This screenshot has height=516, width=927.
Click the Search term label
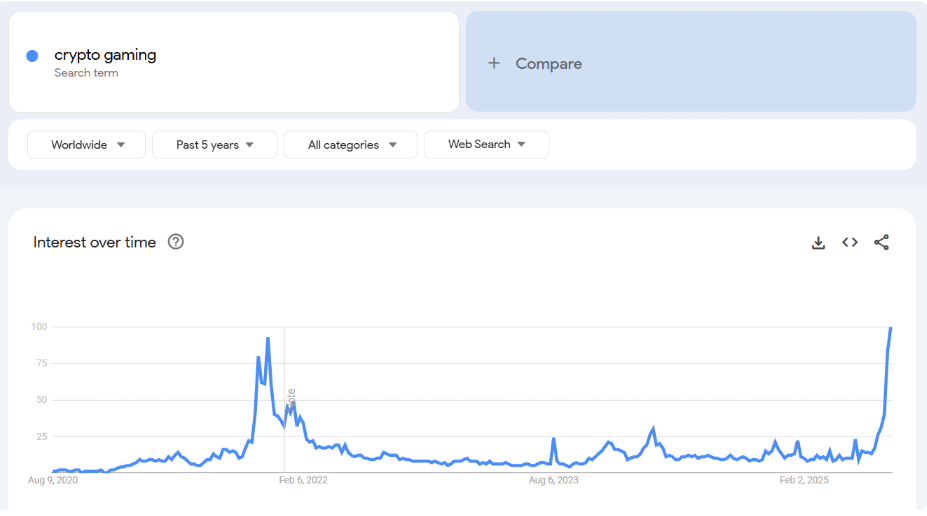tap(86, 73)
